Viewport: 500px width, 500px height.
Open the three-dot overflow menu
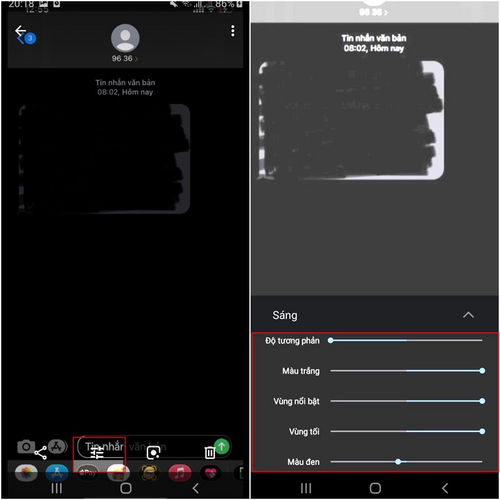[x=233, y=31]
